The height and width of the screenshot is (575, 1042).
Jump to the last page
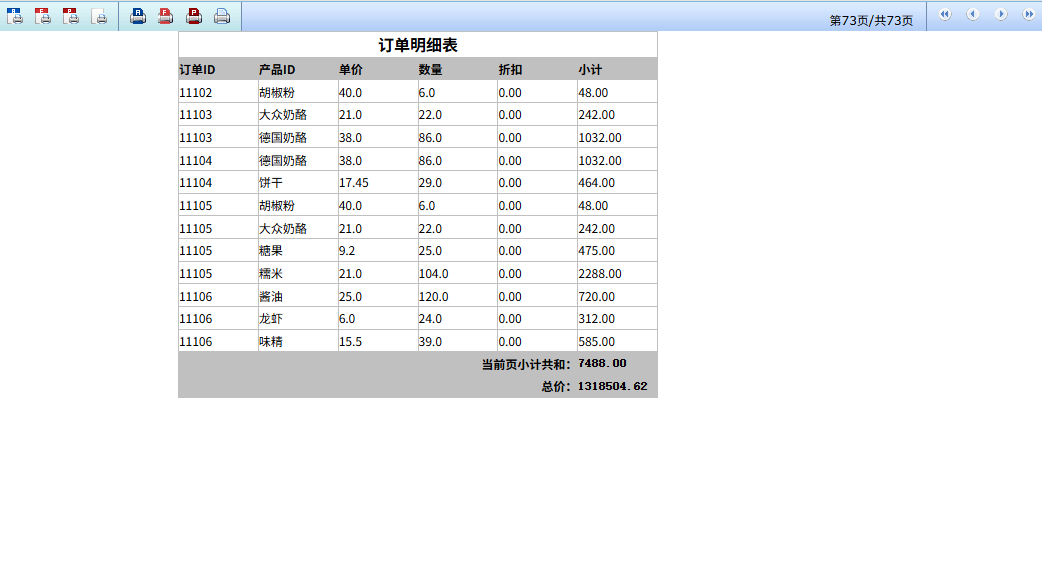click(x=1029, y=14)
